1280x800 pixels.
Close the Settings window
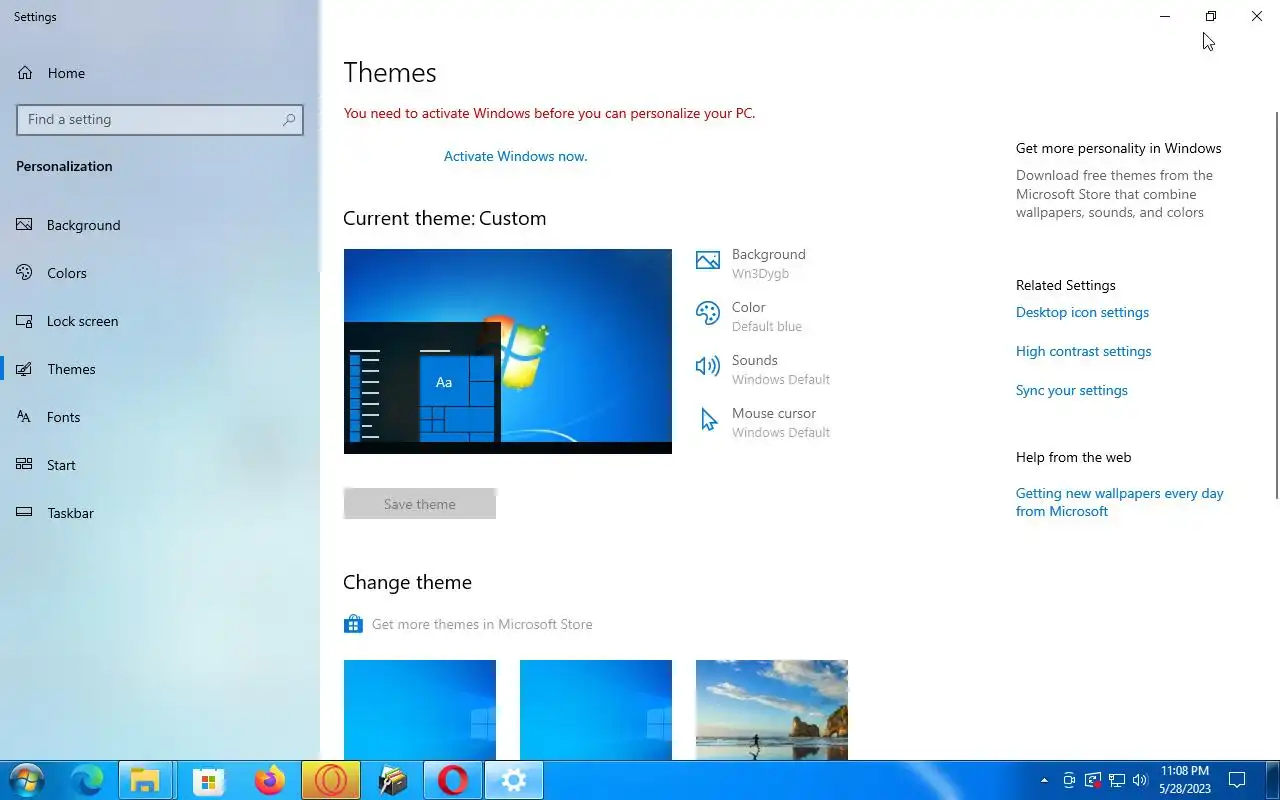(1257, 16)
